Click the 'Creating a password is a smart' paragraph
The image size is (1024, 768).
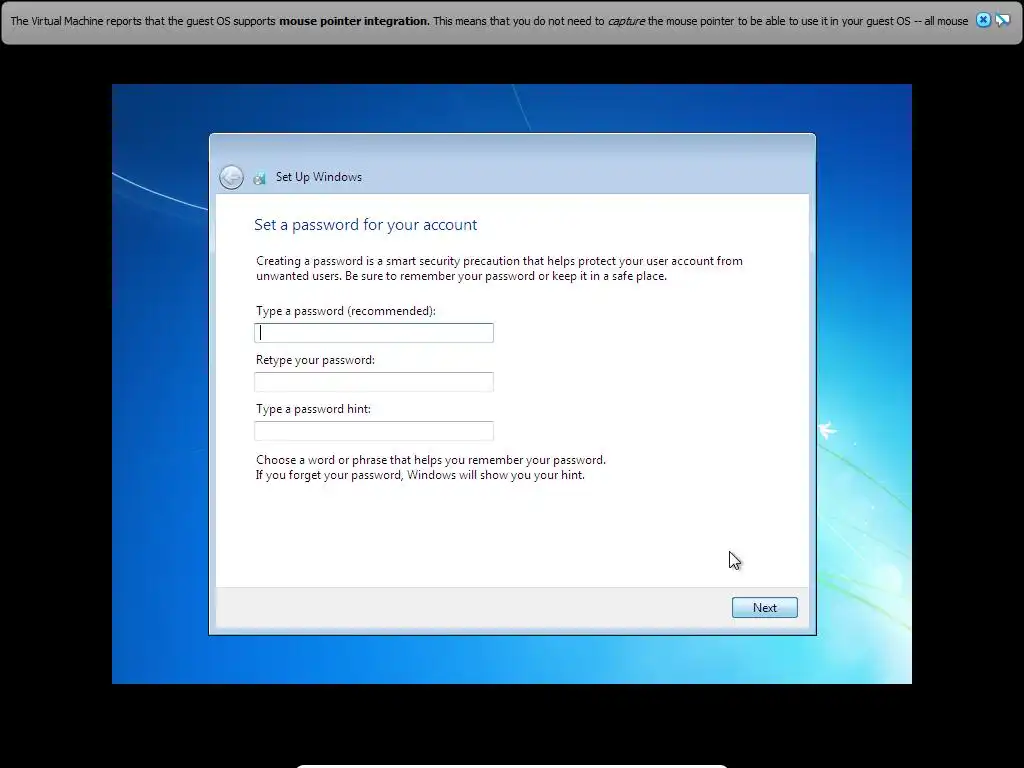click(x=499, y=268)
